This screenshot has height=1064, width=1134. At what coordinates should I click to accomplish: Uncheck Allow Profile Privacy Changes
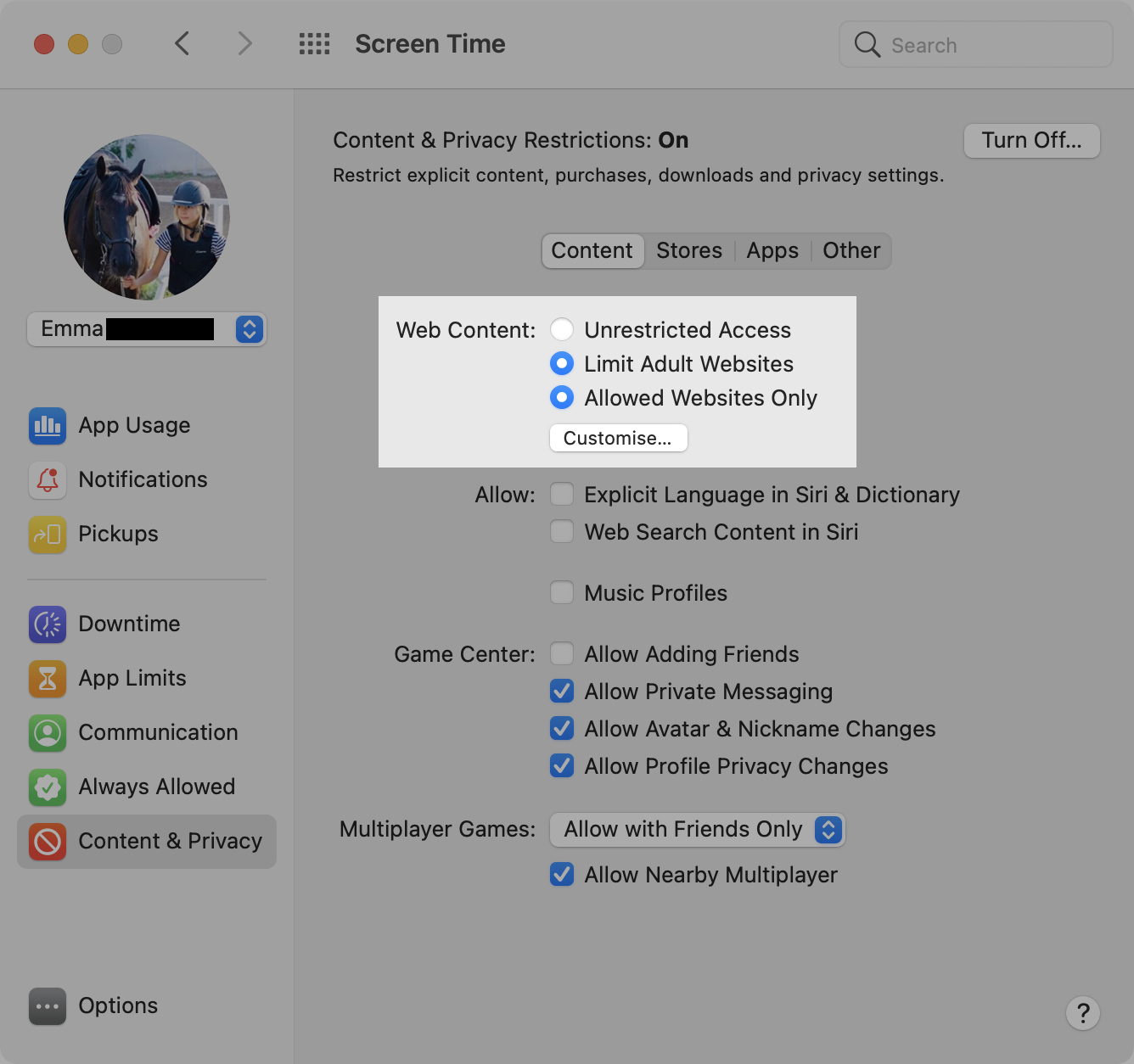[562, 765]
